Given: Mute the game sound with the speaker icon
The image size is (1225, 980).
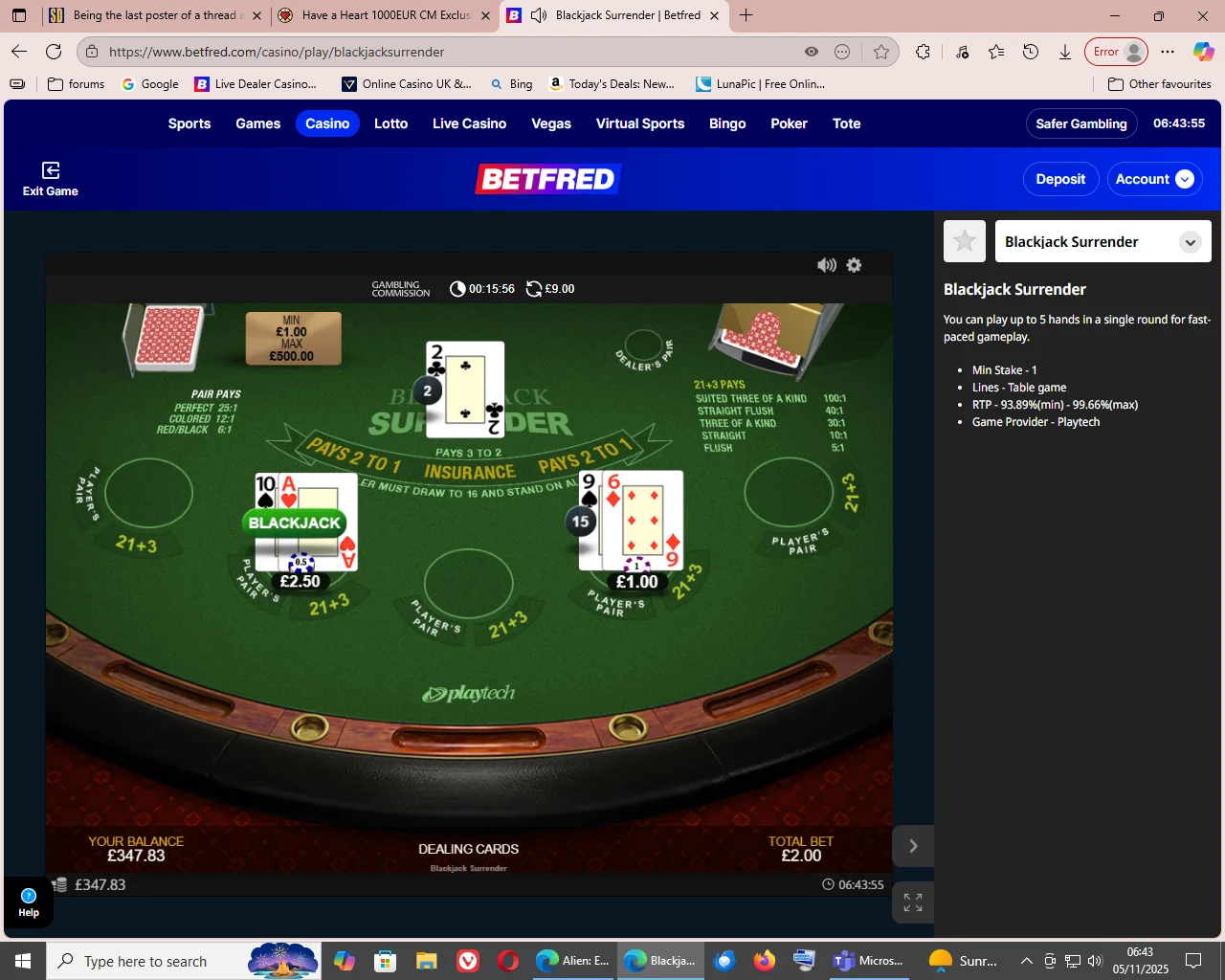Looking at the screenshot, I should (827, 265).
